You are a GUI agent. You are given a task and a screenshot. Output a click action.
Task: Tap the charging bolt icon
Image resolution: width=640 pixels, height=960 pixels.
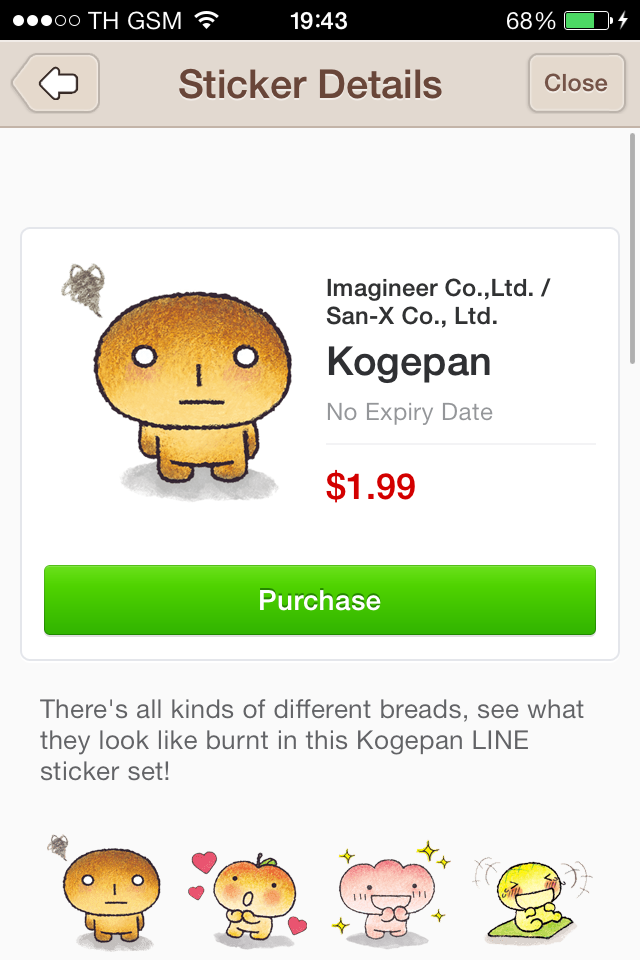point(623,21)
